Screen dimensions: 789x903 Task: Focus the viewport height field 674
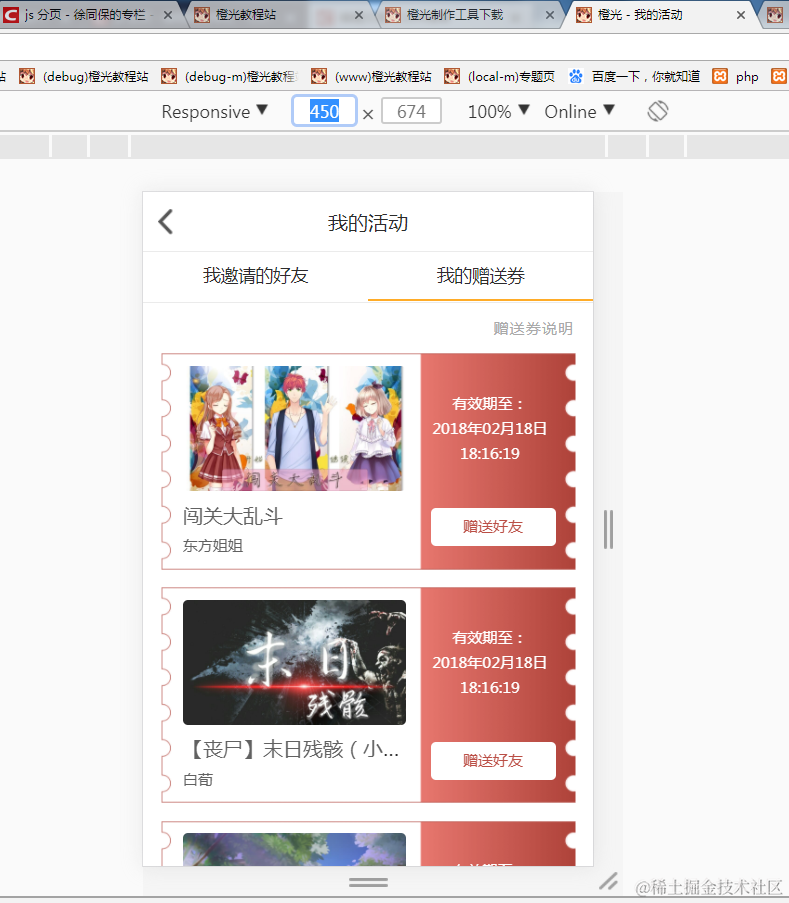411,111
